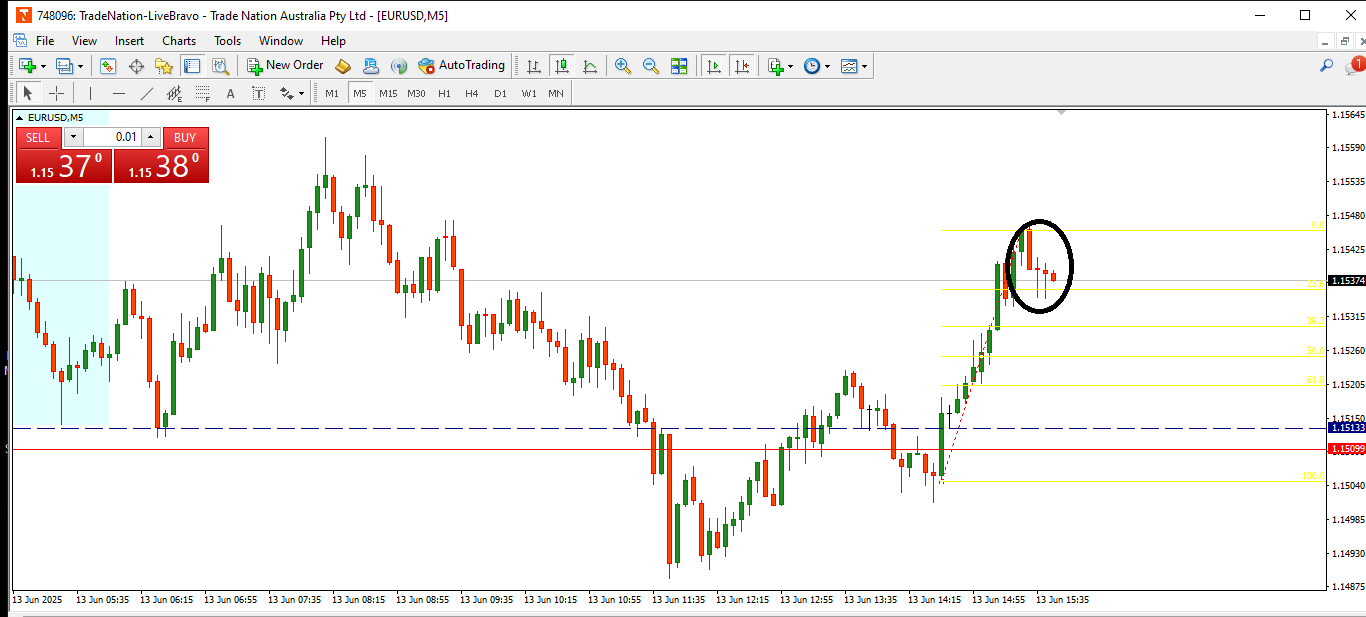Open the Charts menu
Screen dimensions: 1366x617
click(x=179, y=41)
